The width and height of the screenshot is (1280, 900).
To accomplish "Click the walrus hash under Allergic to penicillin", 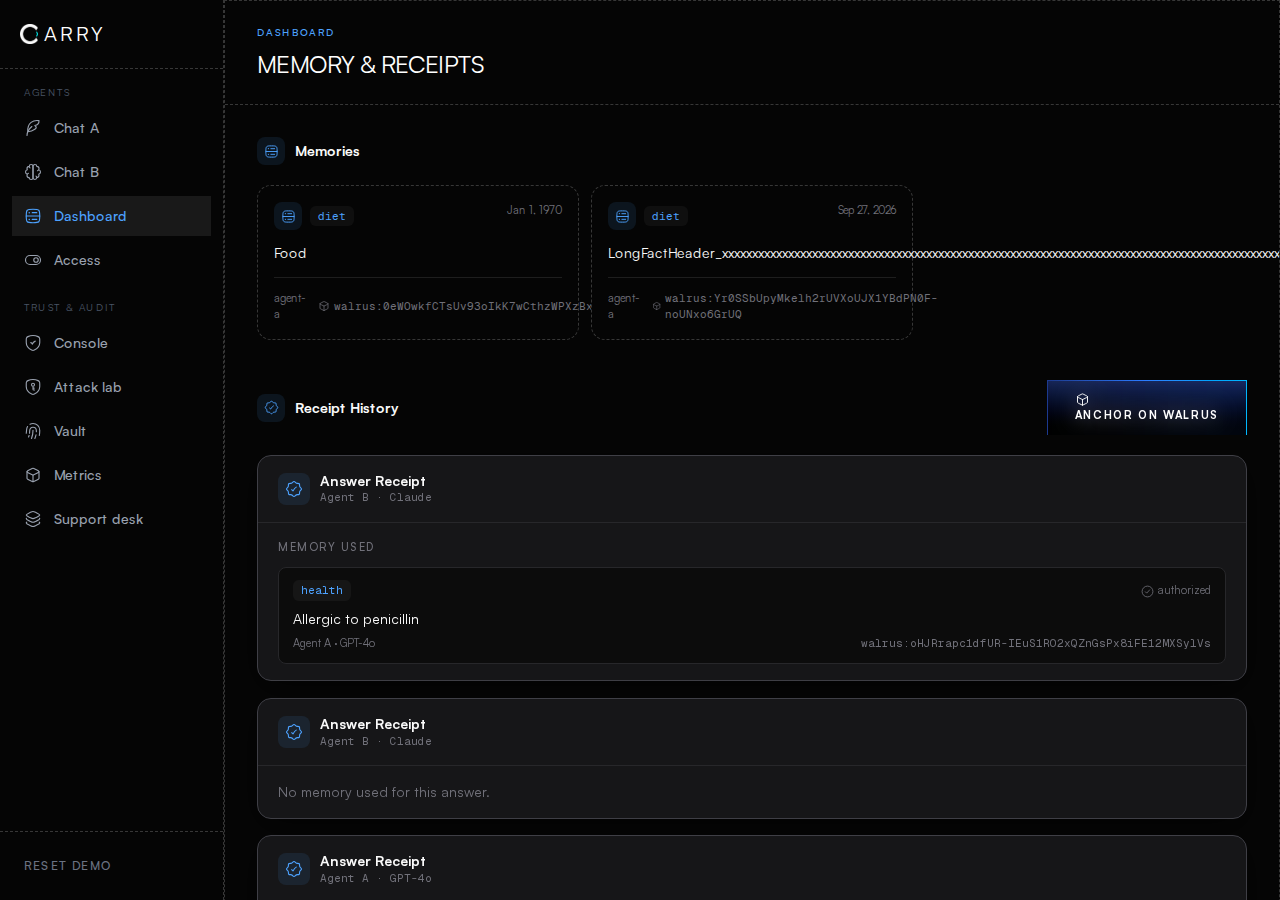I will click(1036, 643).
